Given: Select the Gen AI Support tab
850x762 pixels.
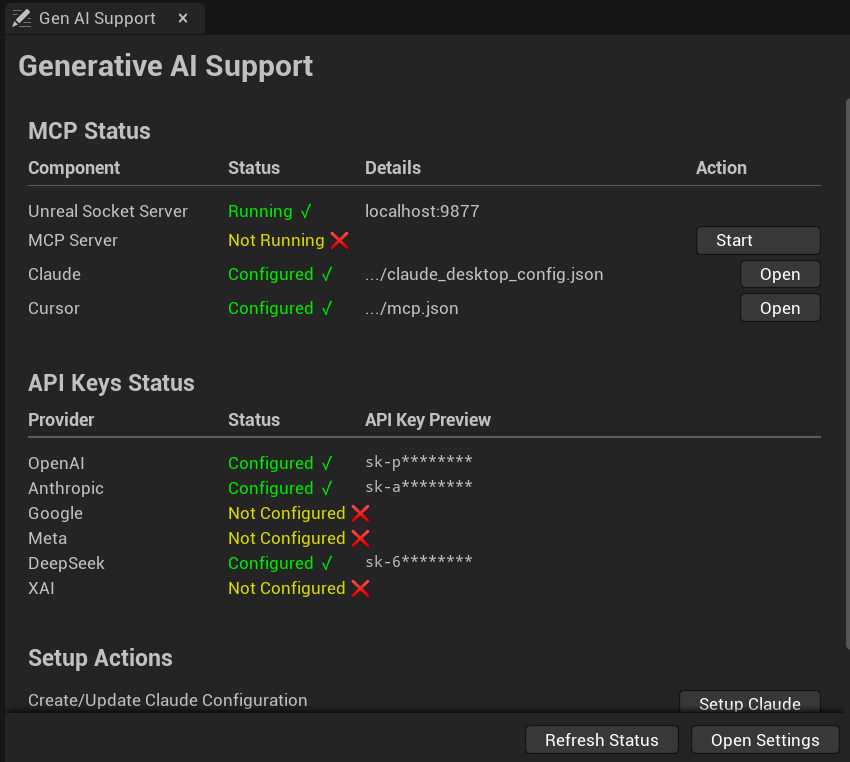Looking at the screenshot, I should tap(98, 18).
